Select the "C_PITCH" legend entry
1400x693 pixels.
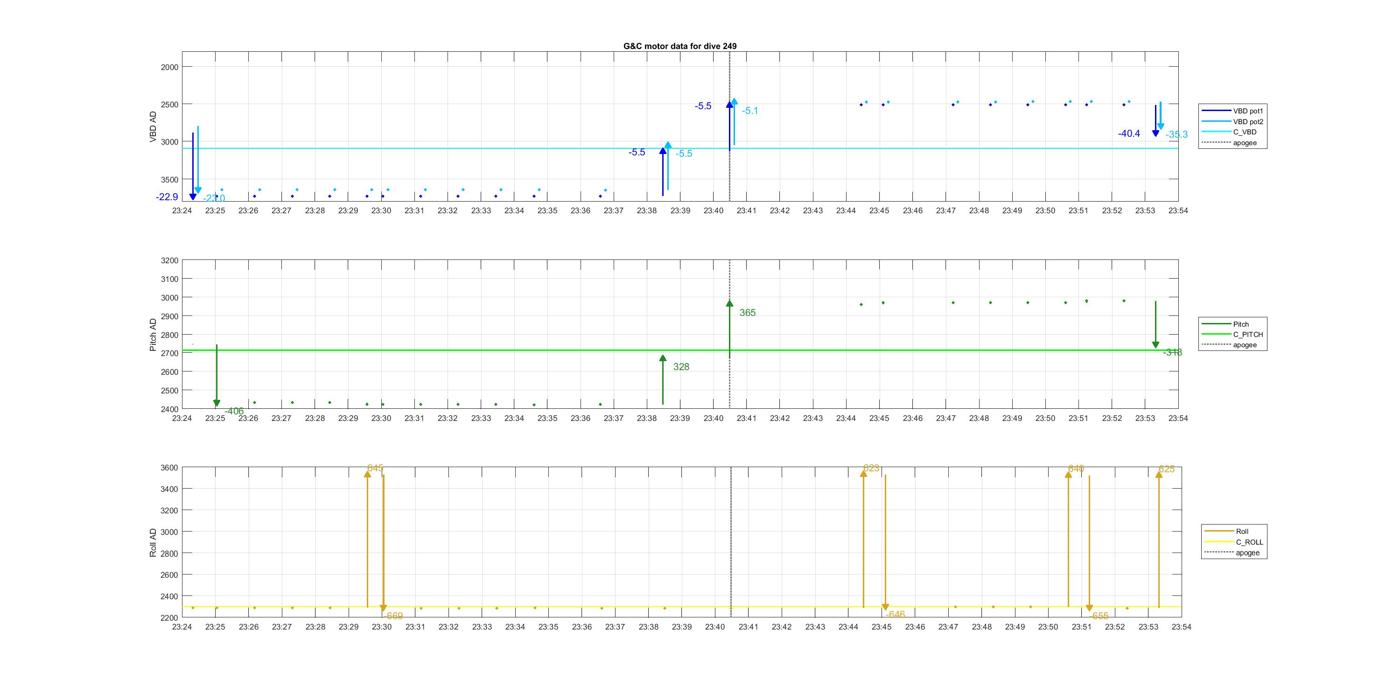[x=1232, y=334]
